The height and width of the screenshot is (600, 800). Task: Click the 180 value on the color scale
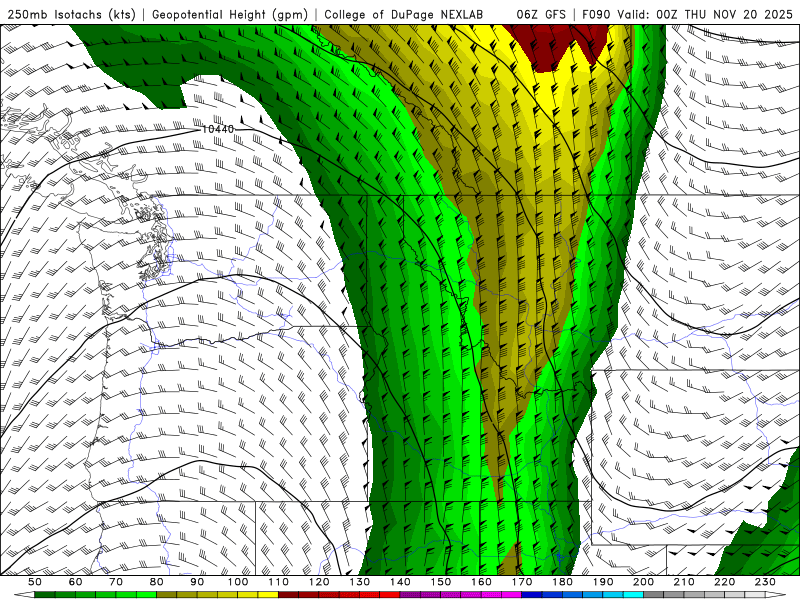click(x=562, y=582)
